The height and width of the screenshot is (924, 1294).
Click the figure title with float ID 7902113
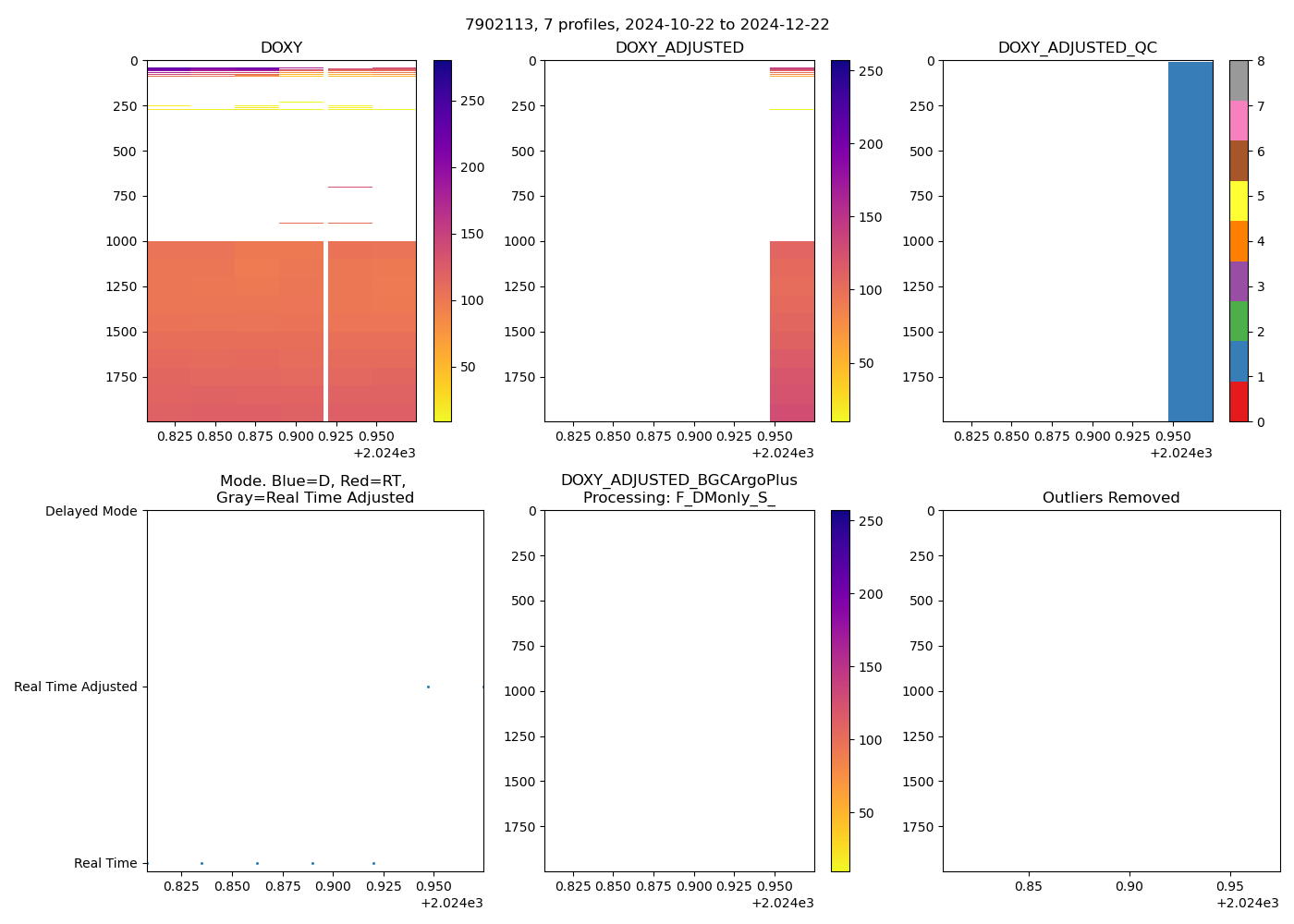pos(647,25)
